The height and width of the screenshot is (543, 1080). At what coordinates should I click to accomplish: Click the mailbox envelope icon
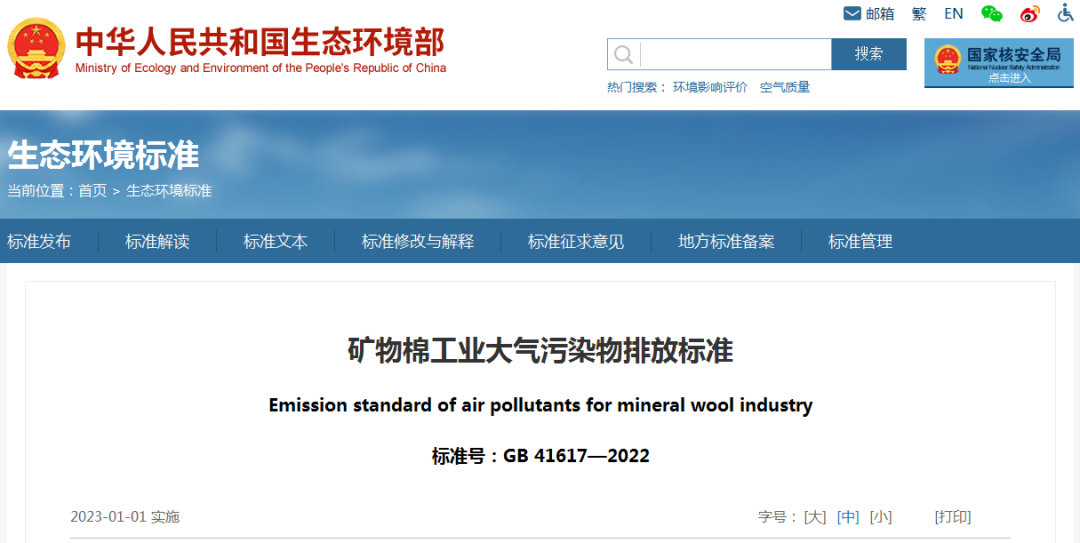(x=852, y=13)
